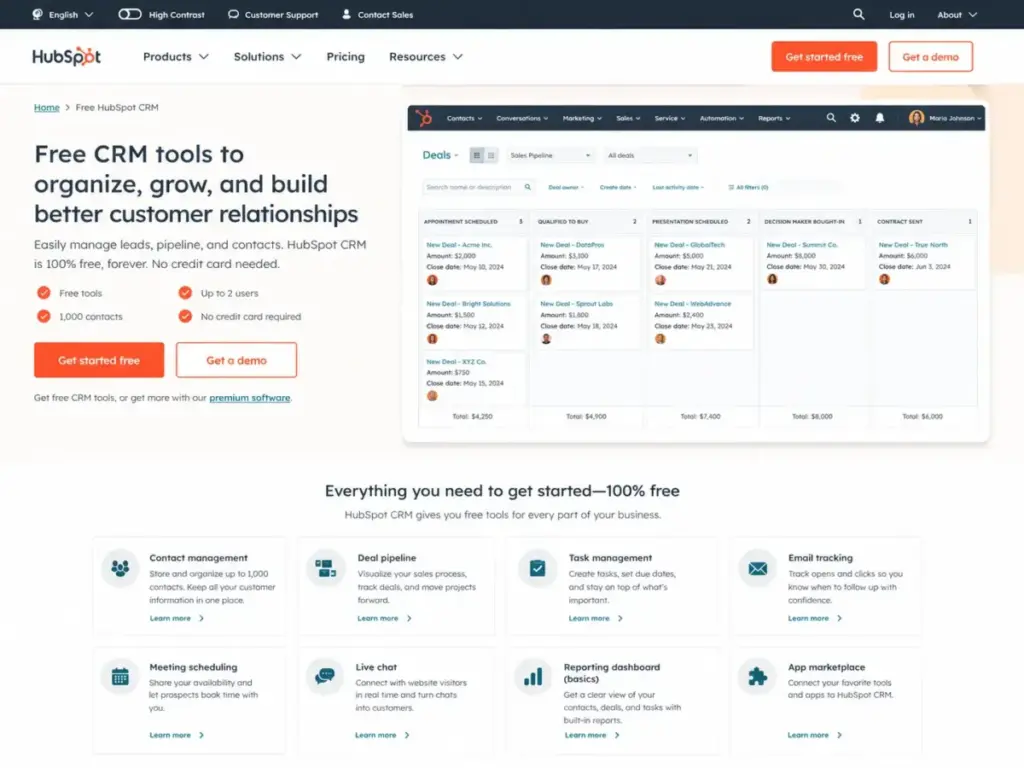Open the Automation menu in dashboard
The height and width of the screenshot is (768, 1024).
tap(722, 118)
